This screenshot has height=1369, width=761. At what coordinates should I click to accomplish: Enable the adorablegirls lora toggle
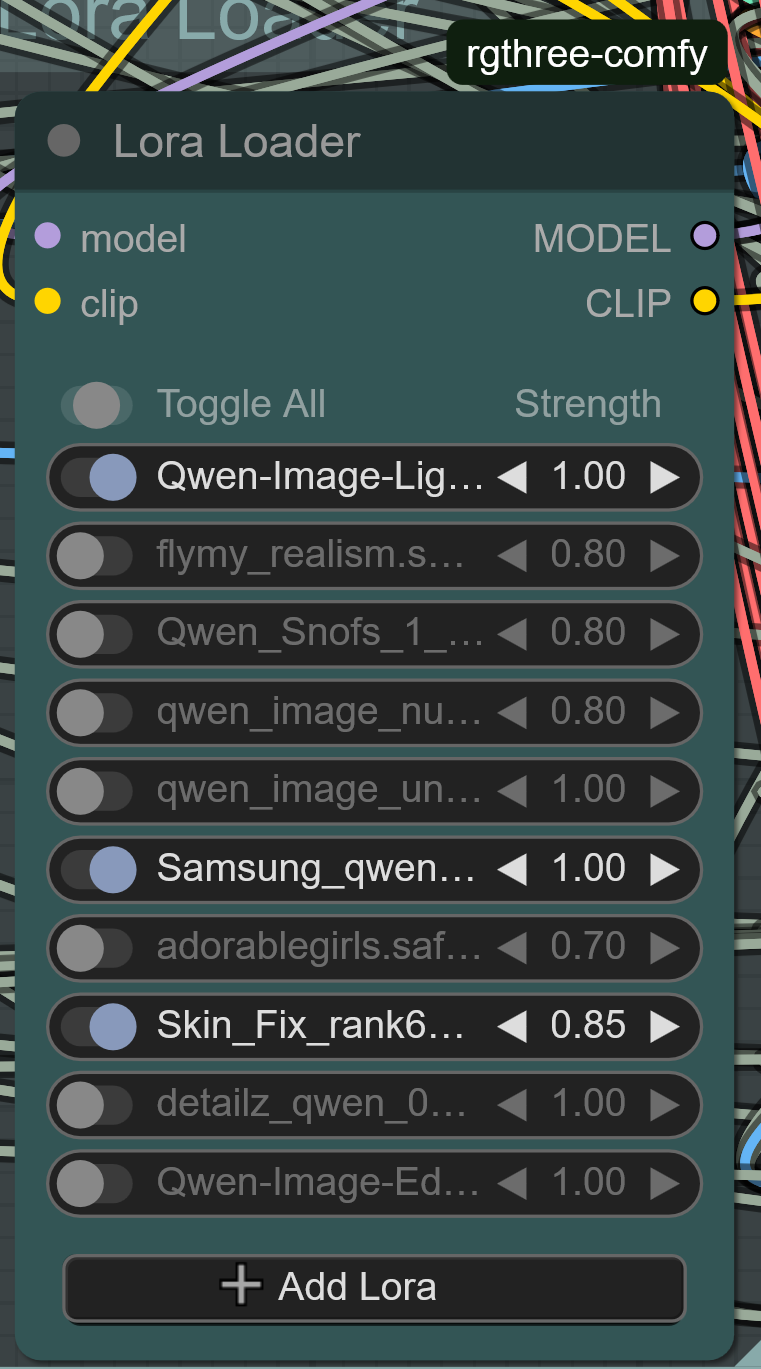click(96, 947)
